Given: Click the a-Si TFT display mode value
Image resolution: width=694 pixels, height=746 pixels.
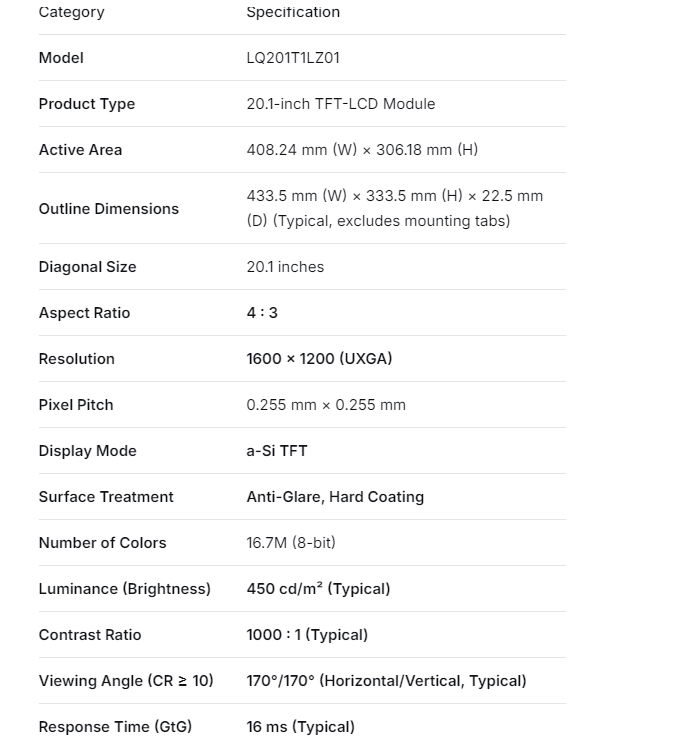Looking at the screenshot, I should 277,451.
